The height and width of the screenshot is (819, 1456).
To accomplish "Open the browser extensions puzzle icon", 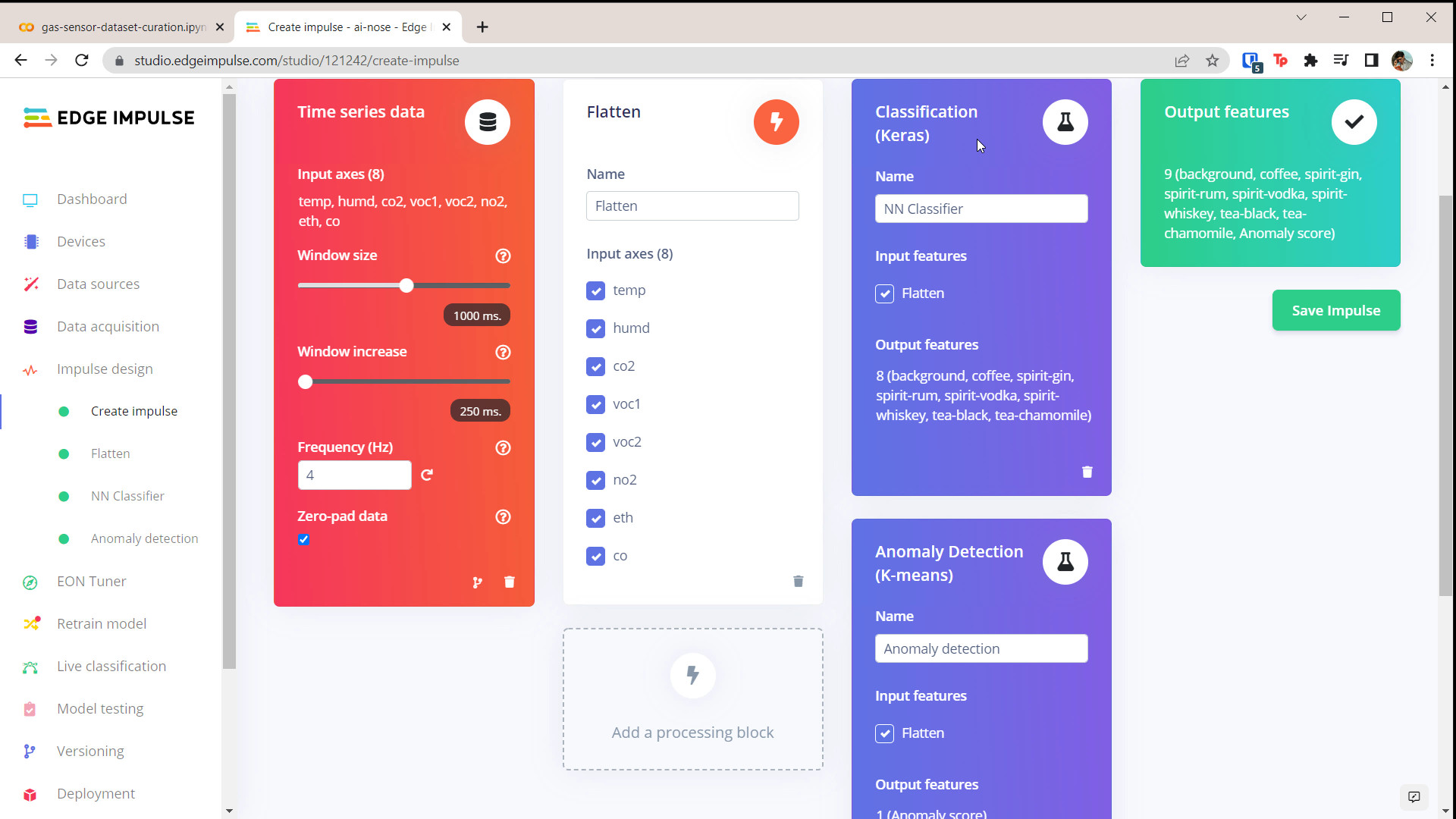I will (1310, 61).
